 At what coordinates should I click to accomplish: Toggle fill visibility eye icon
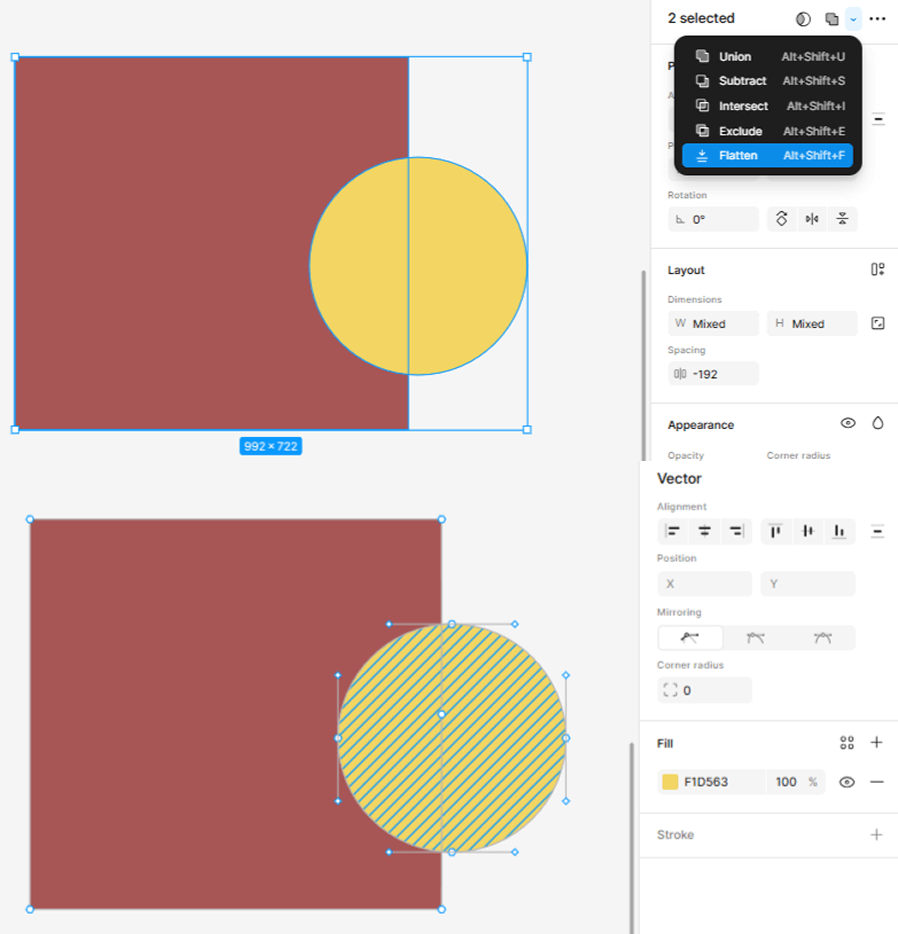tap(847, 782)
